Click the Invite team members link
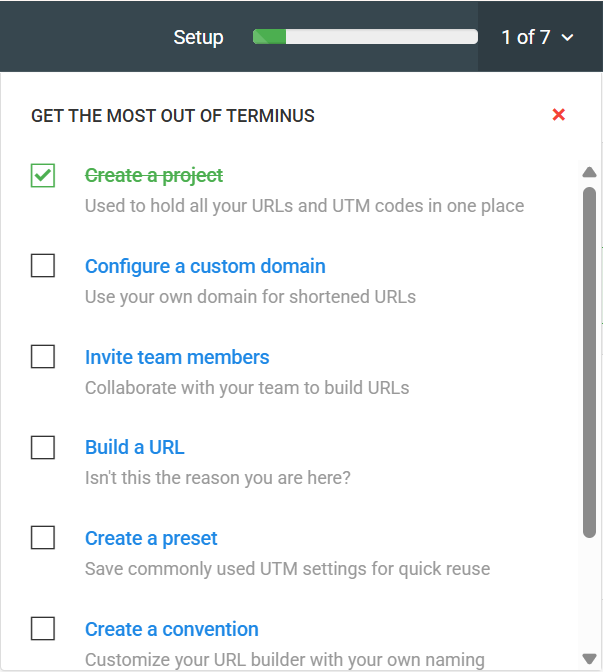The height and width of the screenshot is (672, 603). pos(177,357)
